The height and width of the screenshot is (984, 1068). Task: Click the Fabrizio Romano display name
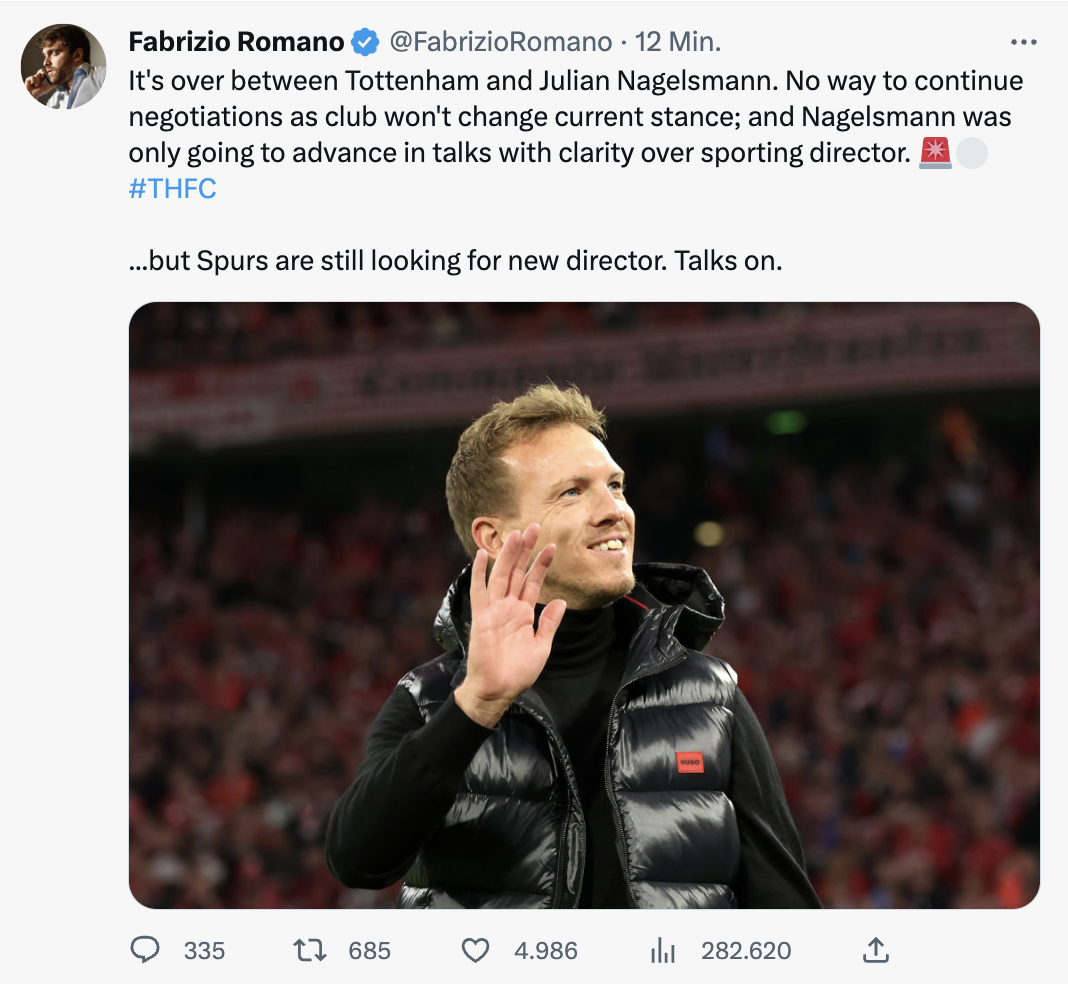(x=236, y=42)
